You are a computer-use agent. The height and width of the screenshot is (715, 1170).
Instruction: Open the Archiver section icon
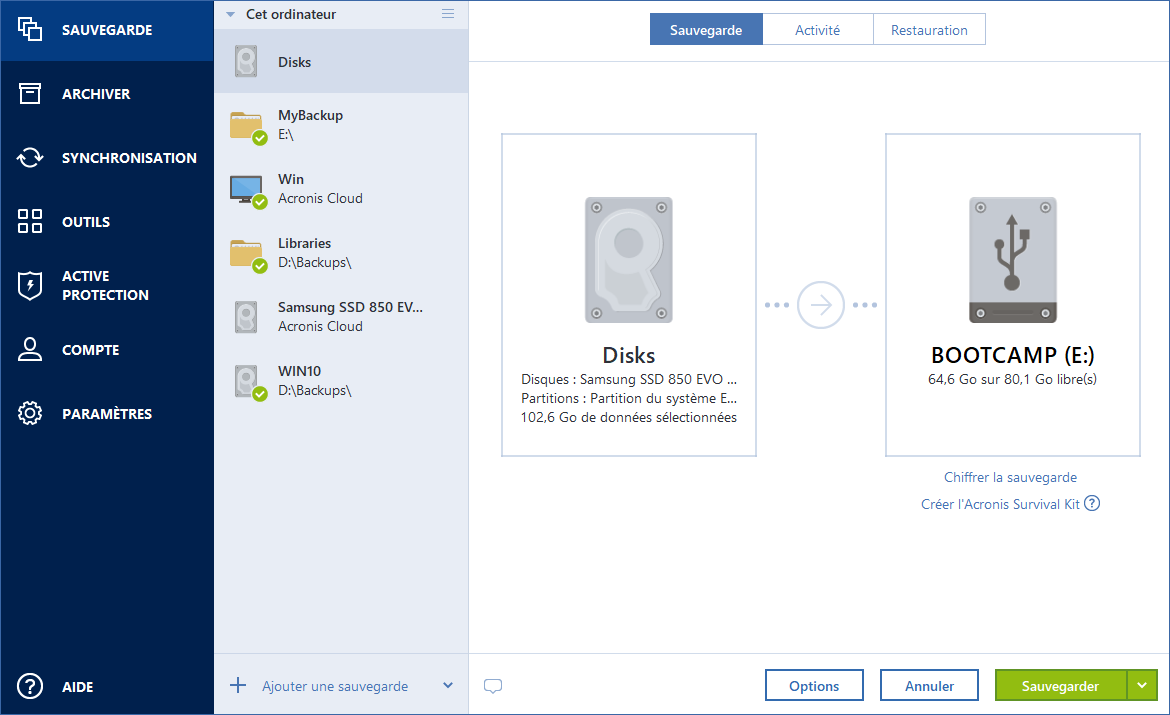click(x=31, y=94)
